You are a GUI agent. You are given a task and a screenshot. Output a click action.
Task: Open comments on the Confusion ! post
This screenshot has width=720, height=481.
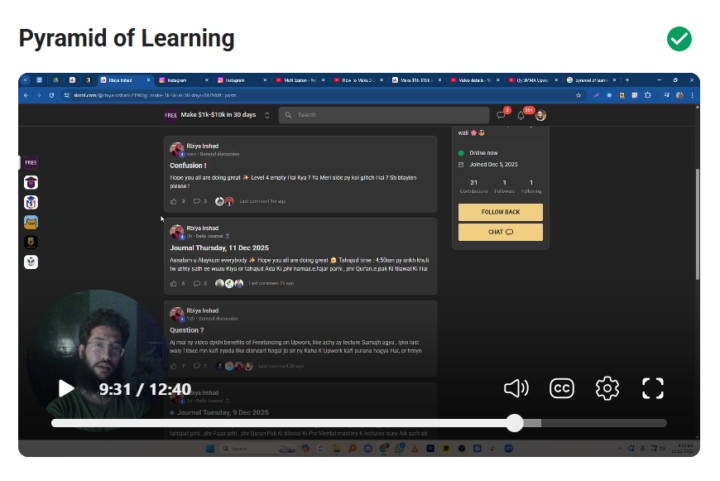(197, 201)
